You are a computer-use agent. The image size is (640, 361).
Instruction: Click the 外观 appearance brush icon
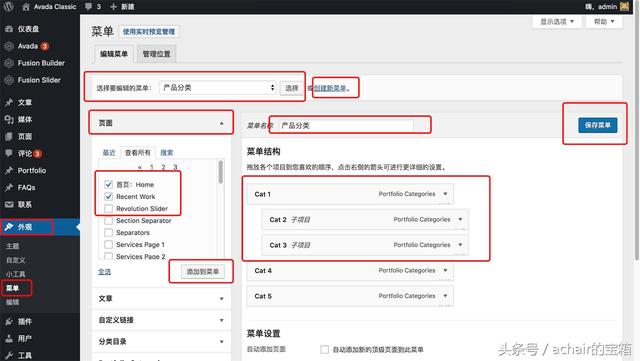coord(9,227)
